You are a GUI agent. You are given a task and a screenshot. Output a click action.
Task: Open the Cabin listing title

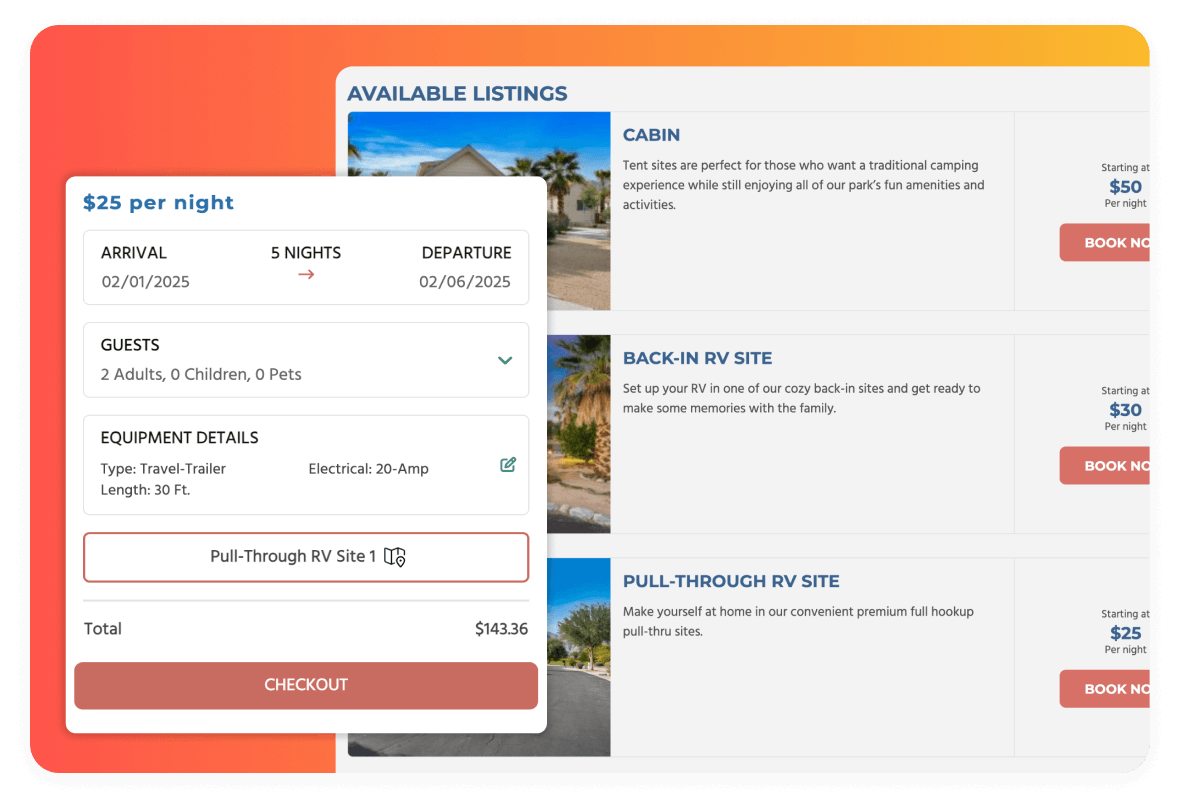point(651,135)
